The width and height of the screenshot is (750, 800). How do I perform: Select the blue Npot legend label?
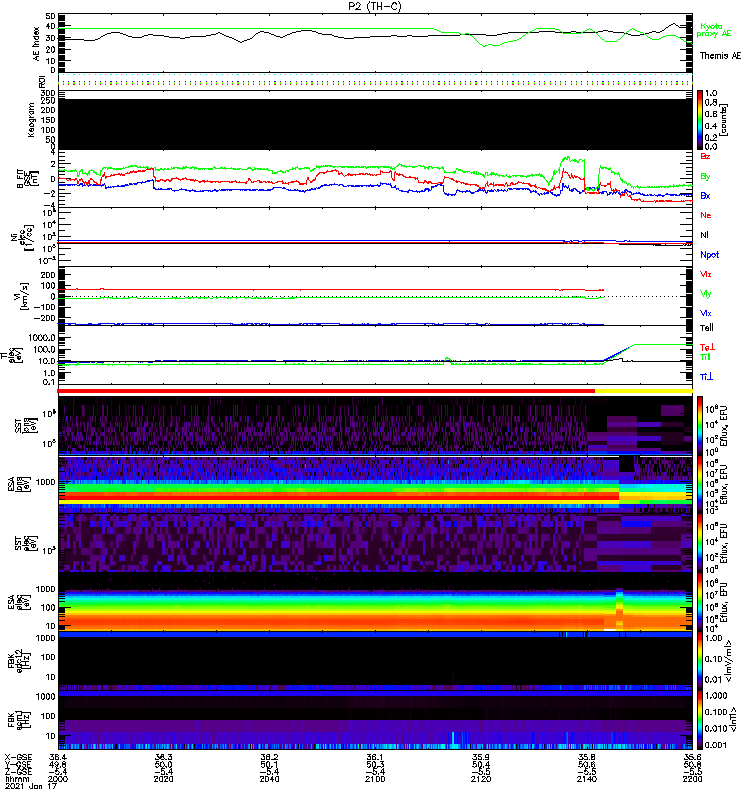(x=709, y=255)
